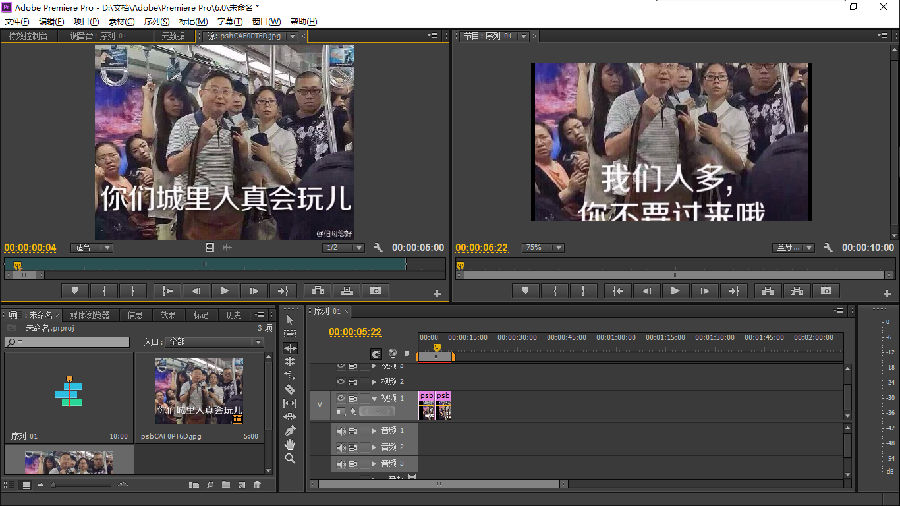
Task: Mute Audio 1 track speaker toggle
Action: (x=340, y=431)
